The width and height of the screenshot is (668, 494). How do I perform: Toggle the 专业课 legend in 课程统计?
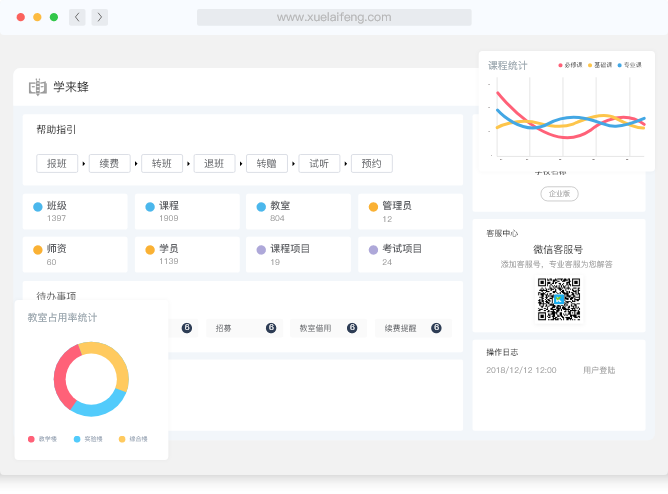(x=630, y=65)
